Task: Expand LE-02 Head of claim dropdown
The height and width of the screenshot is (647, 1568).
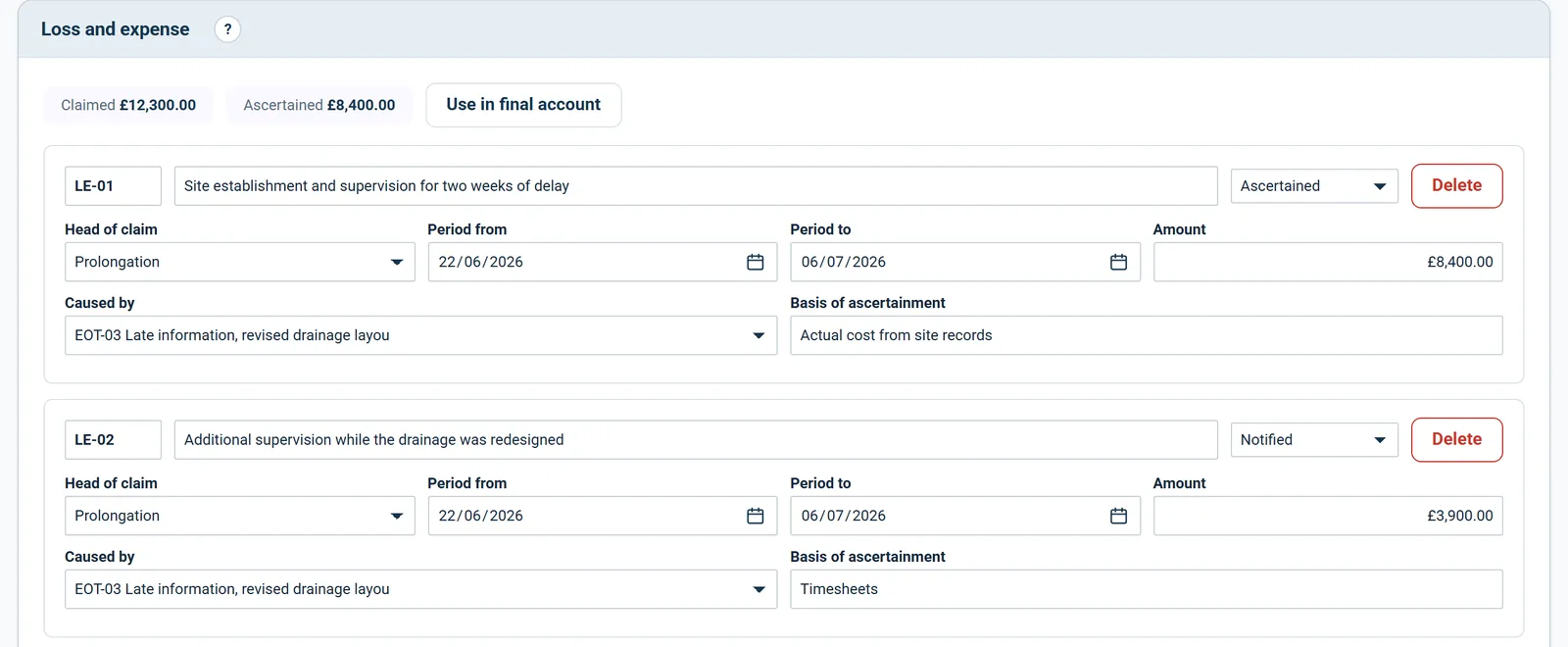Action: point(240,516)
